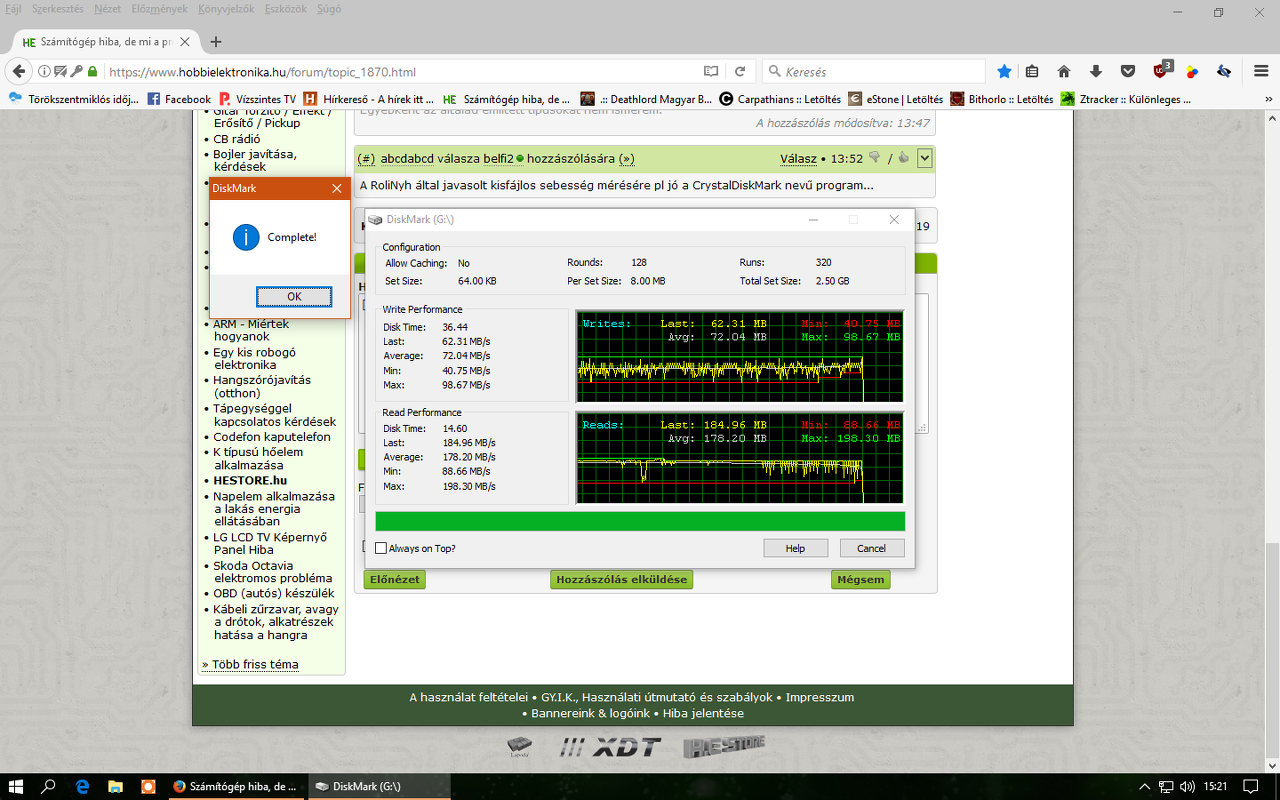Open the Firefox hamburger menu
Screen dimensions: 1280x800
[x=1261, y=72]
